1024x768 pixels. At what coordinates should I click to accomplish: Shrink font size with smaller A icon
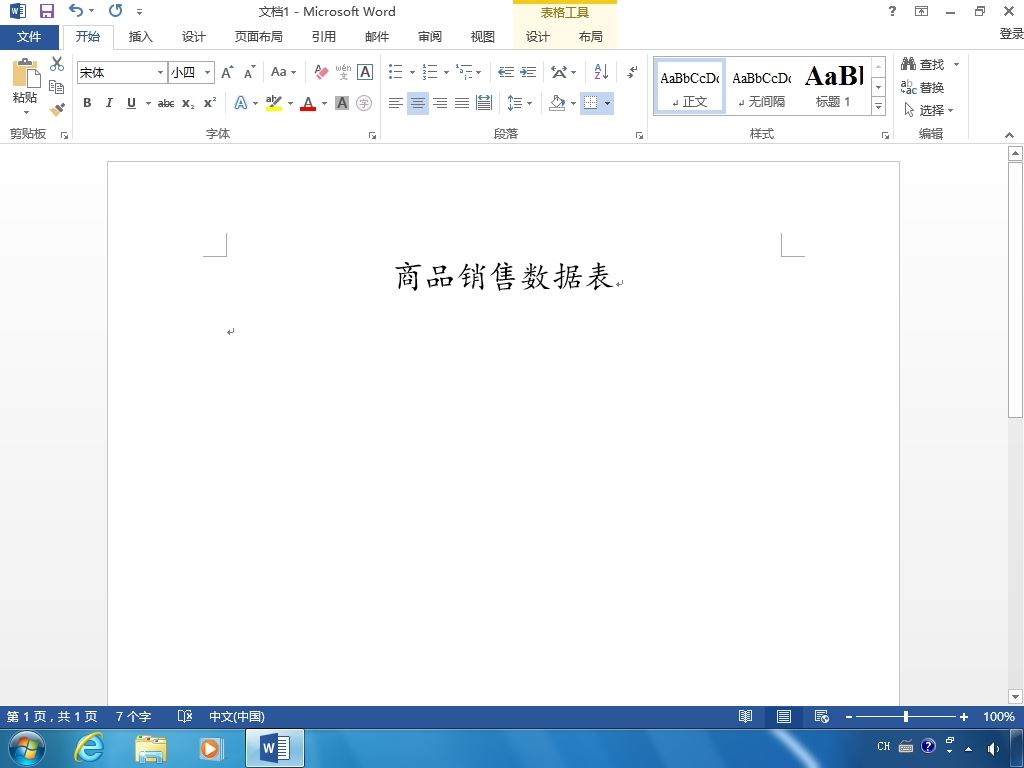[249, 72]
